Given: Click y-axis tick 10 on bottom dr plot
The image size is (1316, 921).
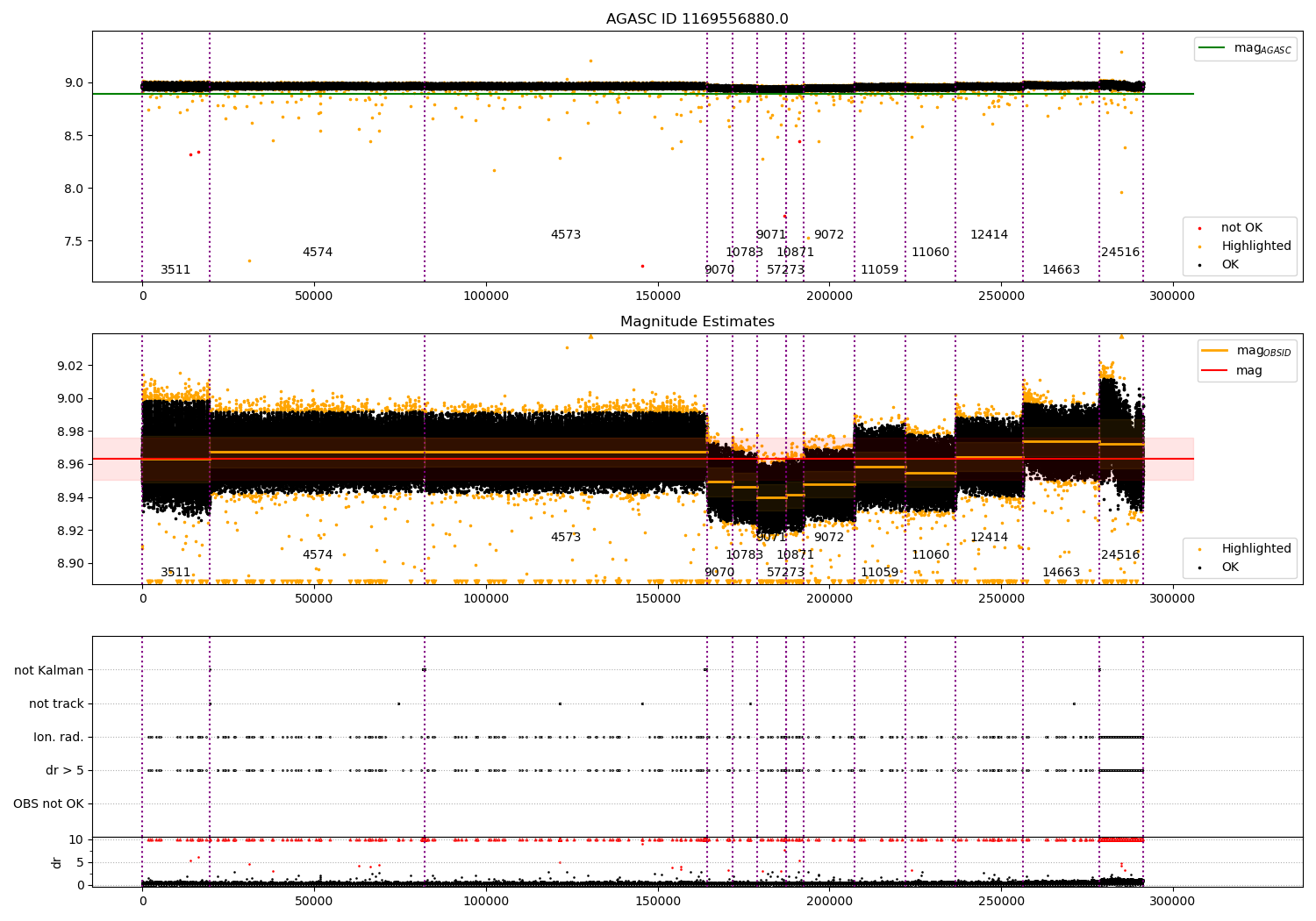Looking at the screenshot, I should tap(76, 839).
